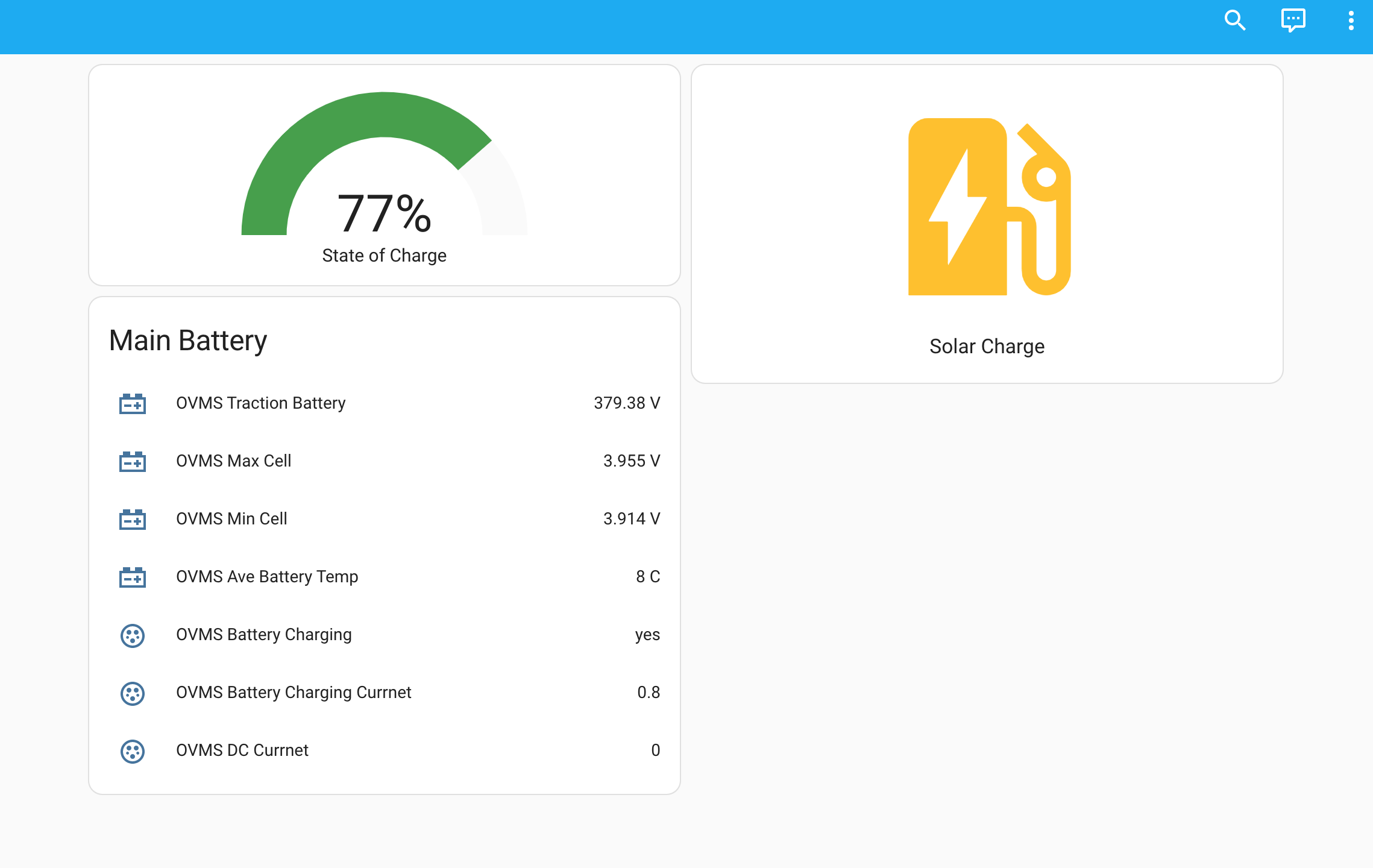Click the OVMS Traction Battery icon
This screenshot has width=1373, height=868.
click(x=133, y=403)
